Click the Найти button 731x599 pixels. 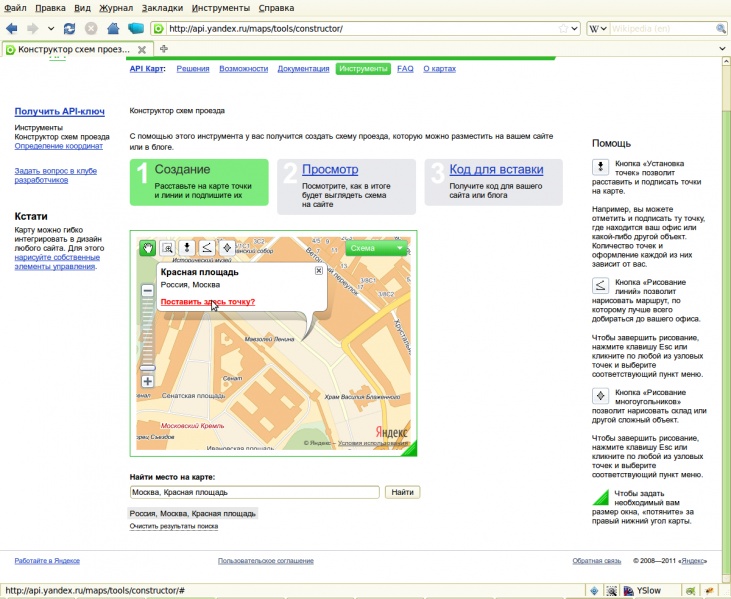click(402, 492)
